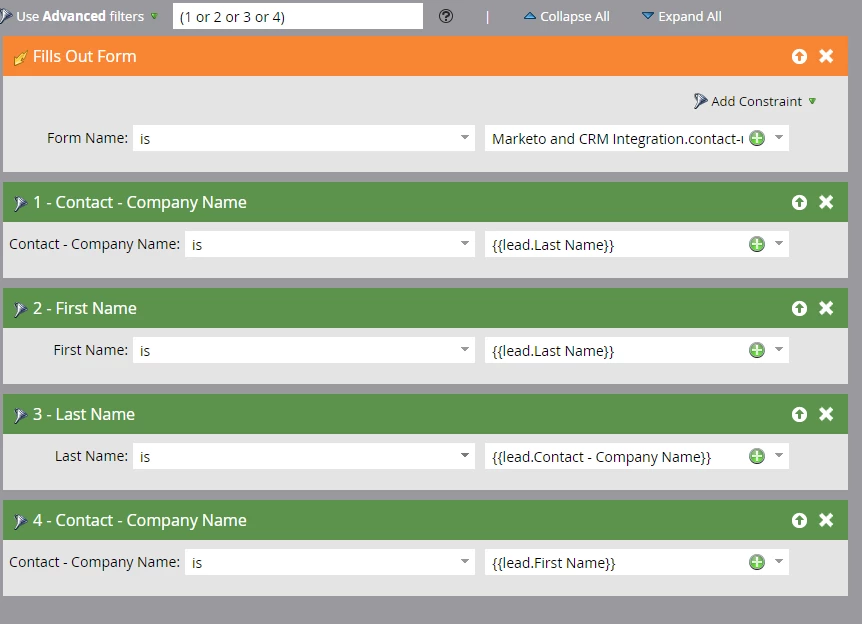The image size is (862, 624).
Task: Click the Fills Out Form trigger icon
Action: (20, 57)
